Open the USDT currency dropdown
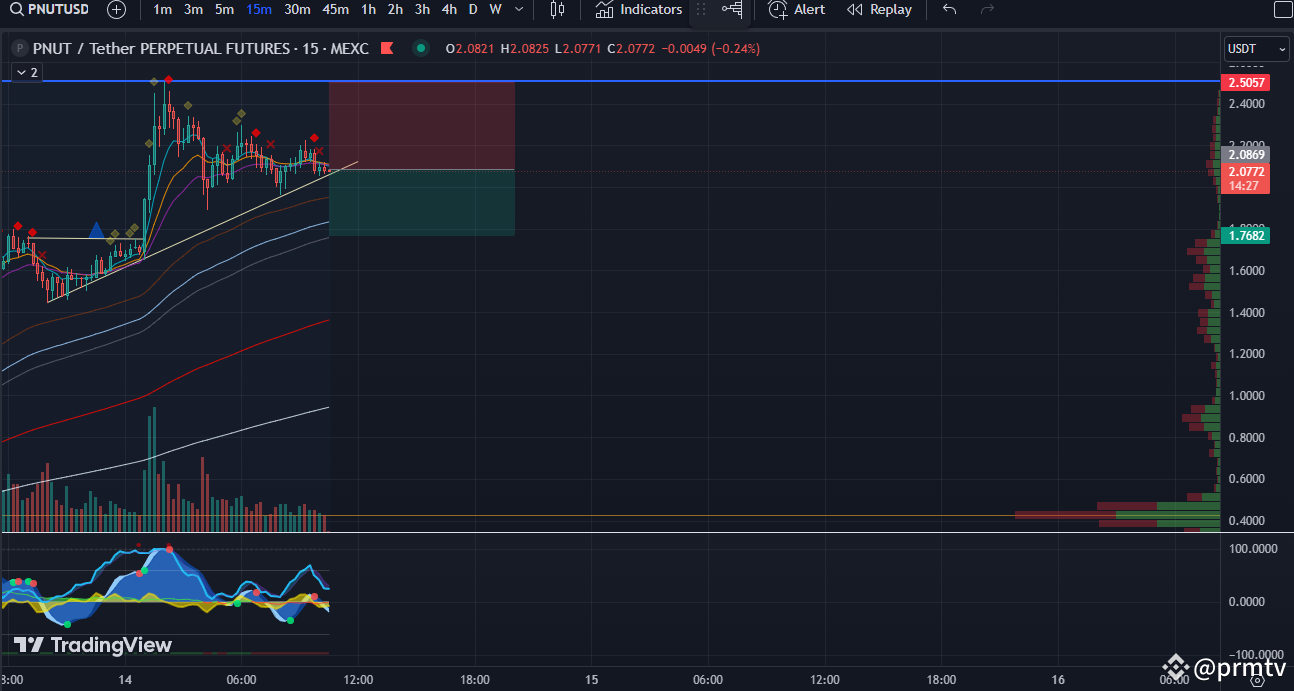The height and width of the screenshot is (691, 1294). pos(1256,48)
